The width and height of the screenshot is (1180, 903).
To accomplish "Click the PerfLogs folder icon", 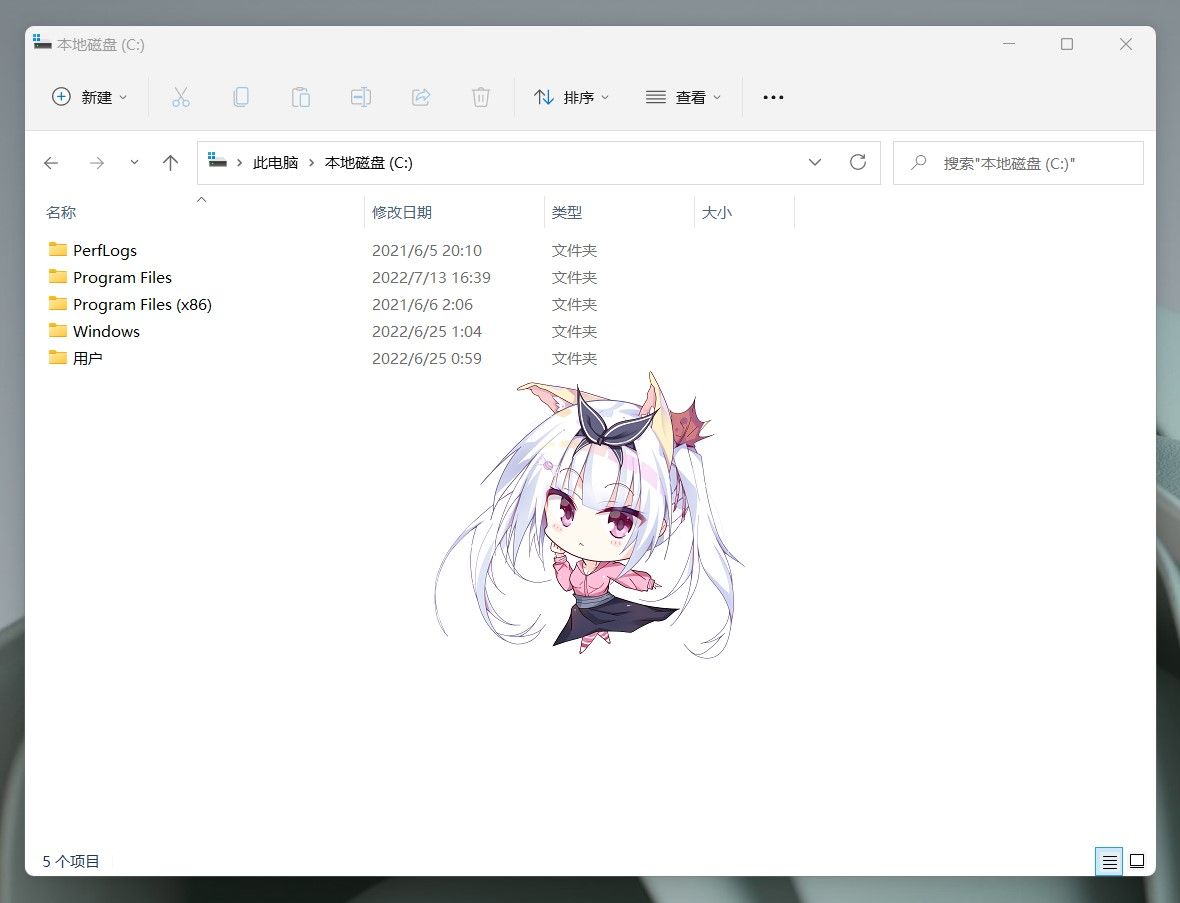I will [x=58, y=249].
